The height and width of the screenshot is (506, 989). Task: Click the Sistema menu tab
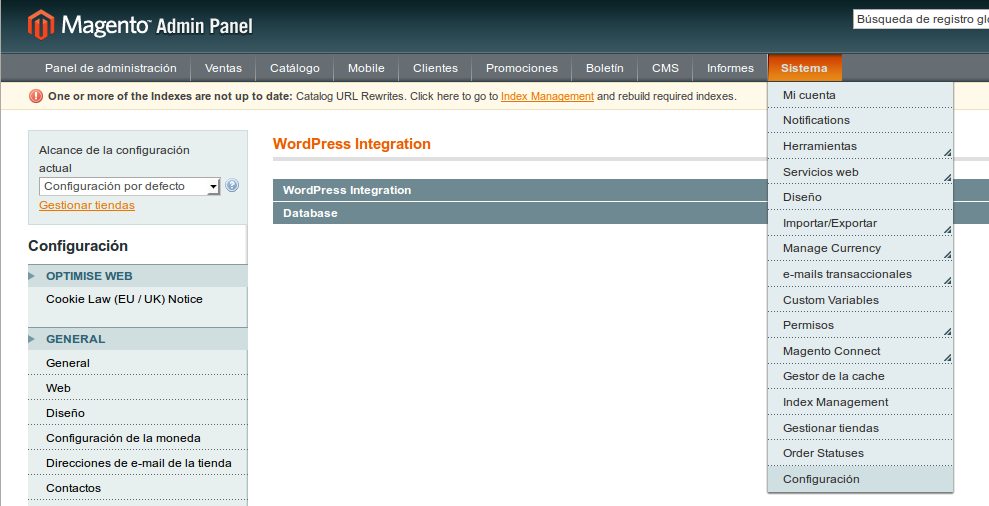tap(804, 68)
